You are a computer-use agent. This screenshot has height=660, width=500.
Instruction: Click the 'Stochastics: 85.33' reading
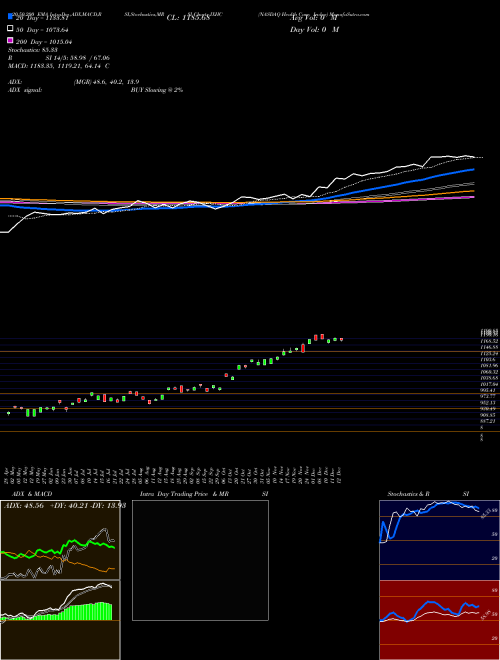coord(33,50)
